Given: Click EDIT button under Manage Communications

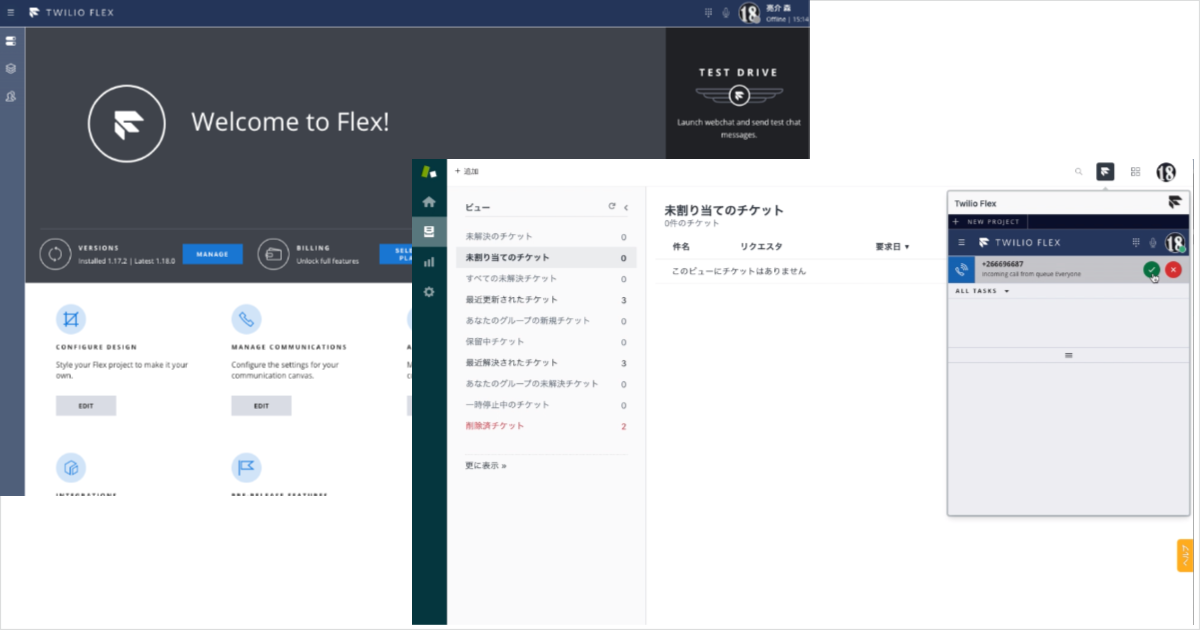Looking at the screenshot, I should pos(261,406).
